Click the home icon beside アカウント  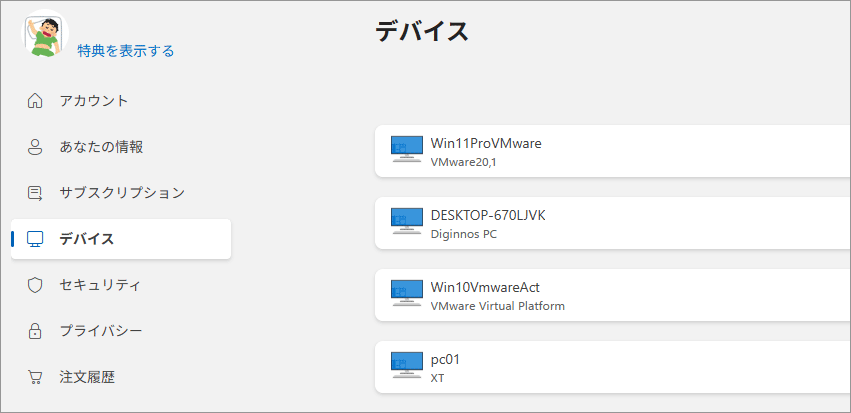click(x=35, y=101)
